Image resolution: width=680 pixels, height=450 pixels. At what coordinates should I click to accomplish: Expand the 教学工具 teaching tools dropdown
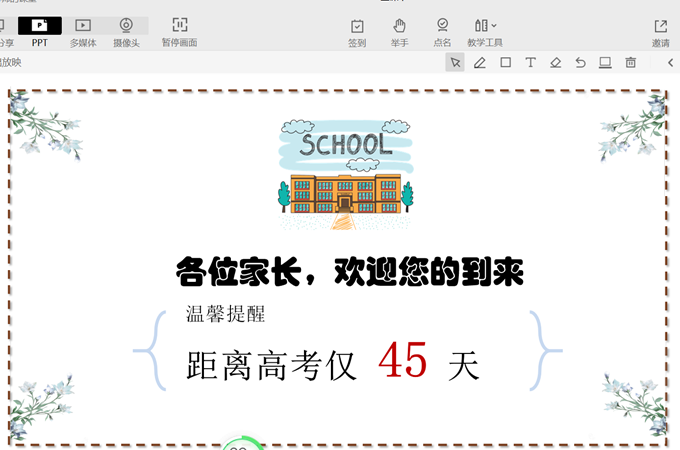point(486,32)
